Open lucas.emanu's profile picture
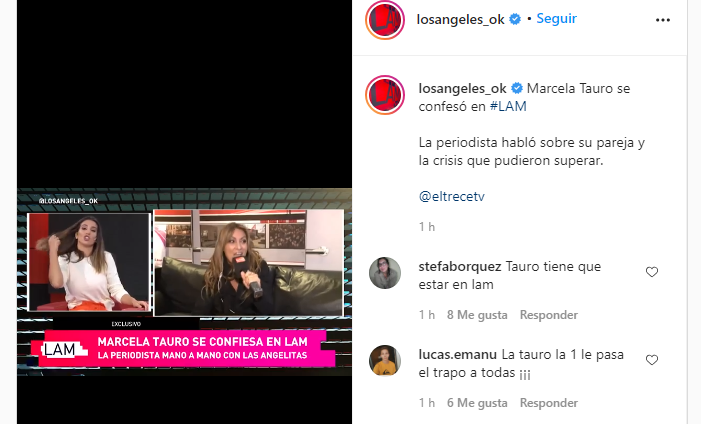Image resolution: width=701 pixels, height=424 pixels. pyautogui.click(x=385, y=361)
